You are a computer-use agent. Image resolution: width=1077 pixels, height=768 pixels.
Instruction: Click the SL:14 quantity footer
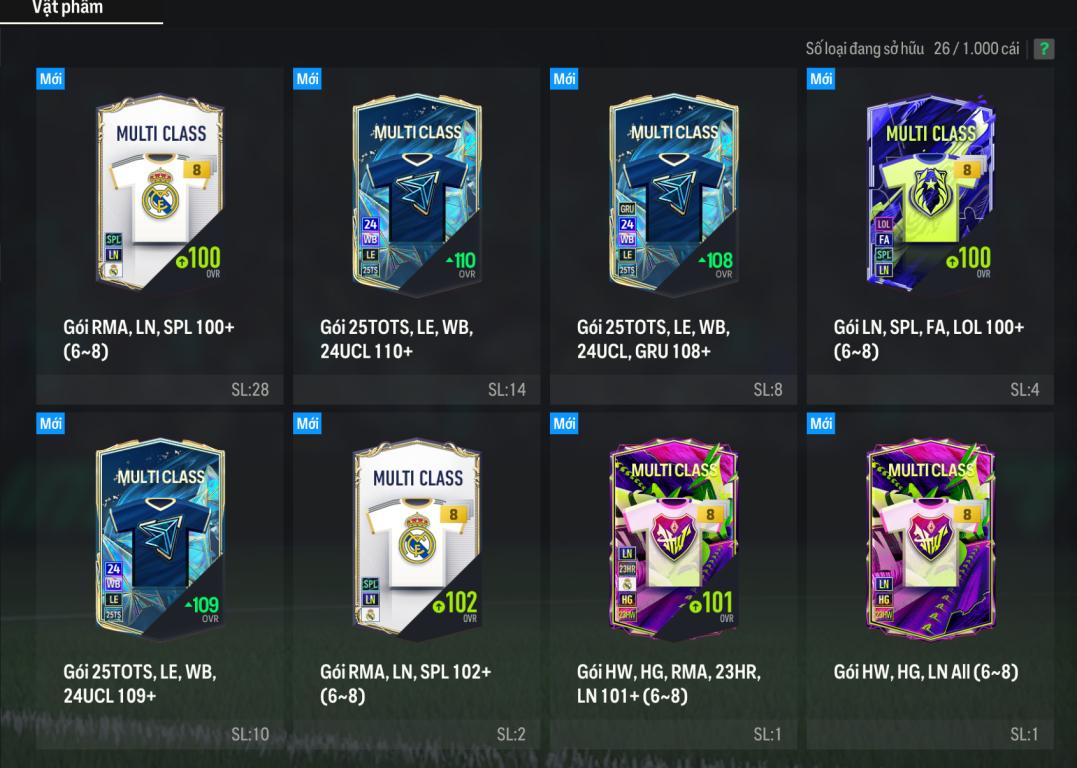[x=416, y=389]
